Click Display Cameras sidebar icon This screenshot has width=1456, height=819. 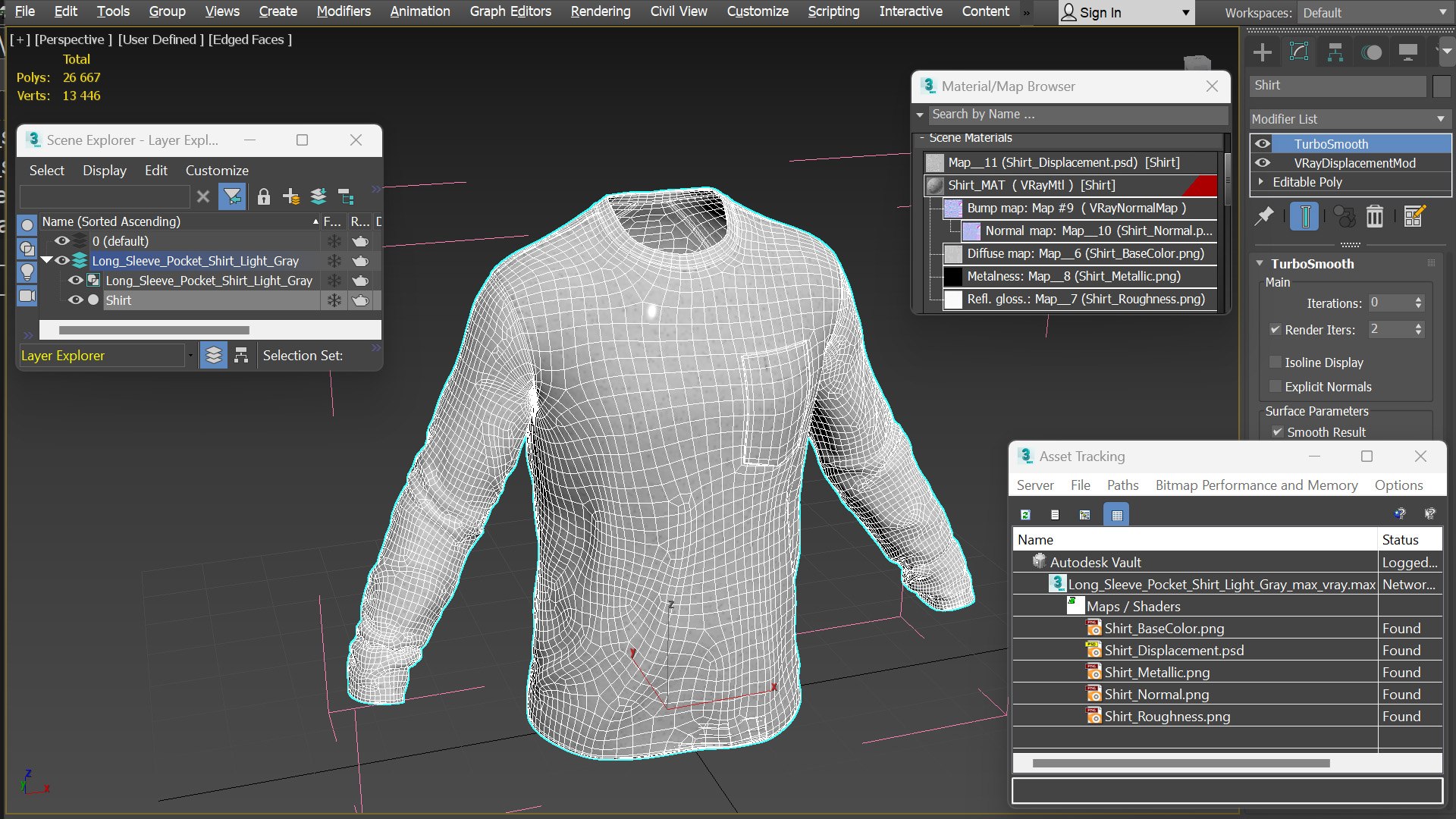coord(27,296)
